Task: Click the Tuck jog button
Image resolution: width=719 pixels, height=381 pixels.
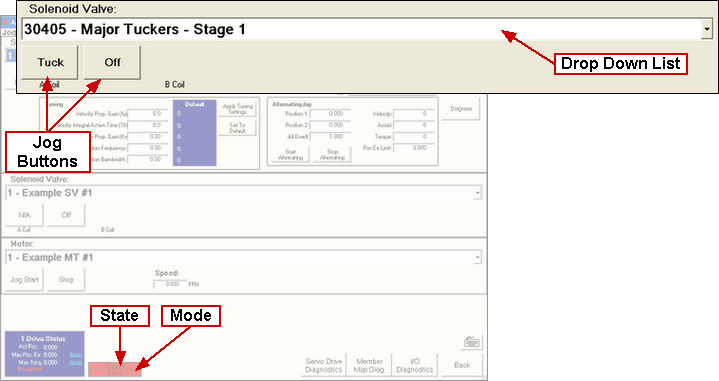Action: [x=50, y=62]
